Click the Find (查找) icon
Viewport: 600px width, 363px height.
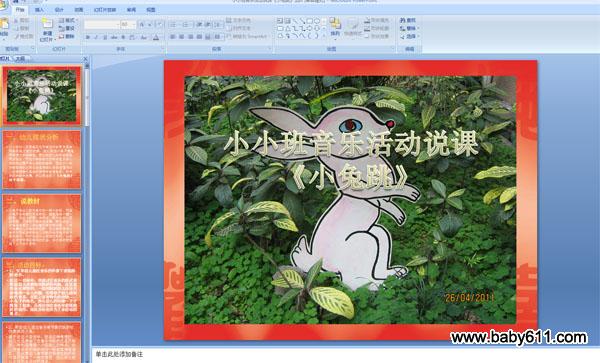point(409,20)
